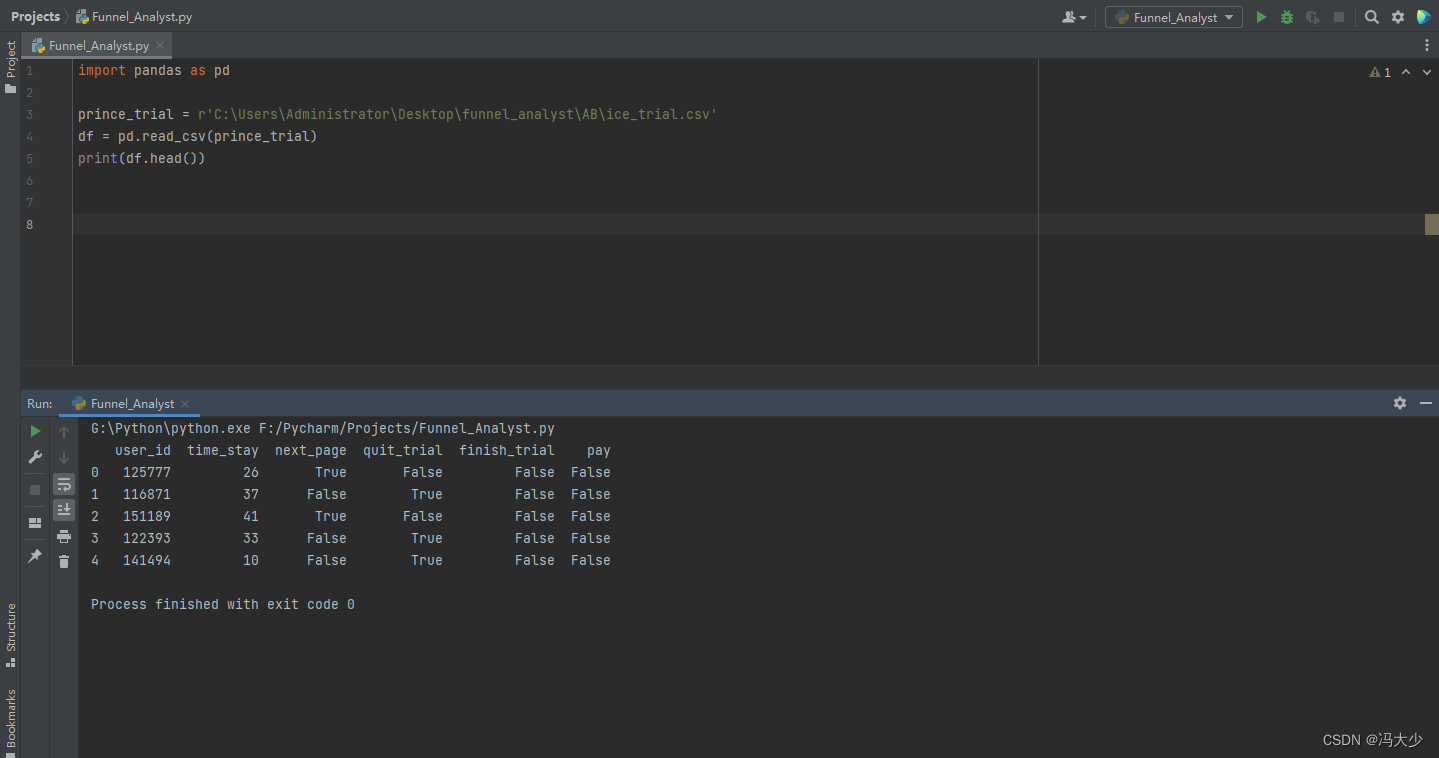
Task: Click user_id value 122393 in output
Action: click(147, 539)
